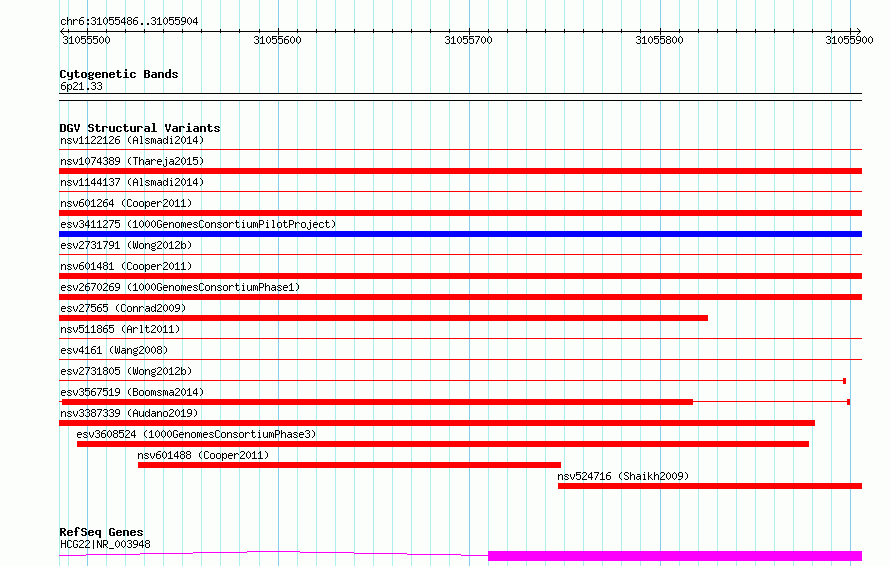Select the 6p21.33 band label

tap(81, 86)
